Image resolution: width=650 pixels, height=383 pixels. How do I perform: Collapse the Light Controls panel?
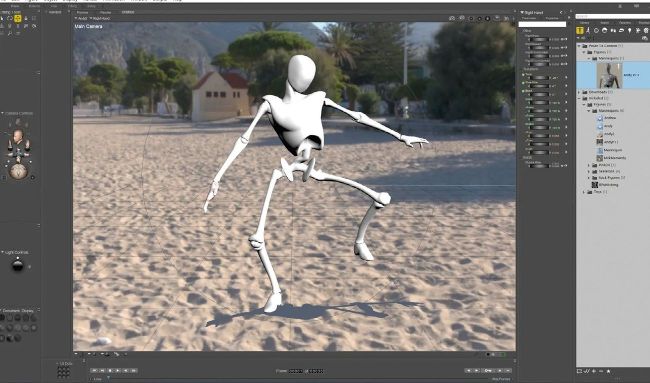(2, 252)
